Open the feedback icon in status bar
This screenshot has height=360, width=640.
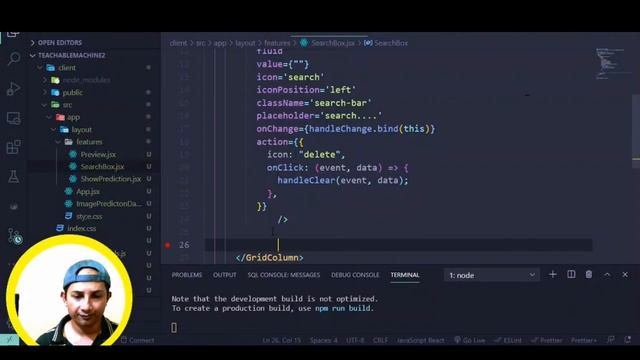tap(611, 340)
